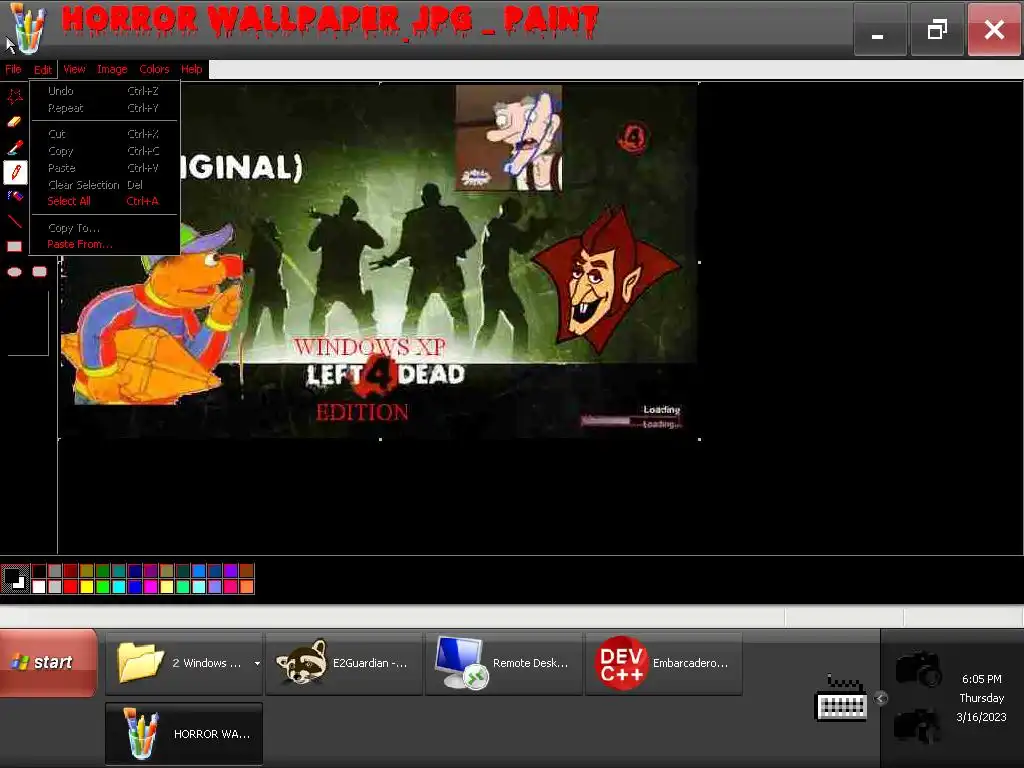The height and width of the screenshot is (768, 1024).
Task: Pick the orange color swatch
Action: pyautogui.click(x=247, y=586)
